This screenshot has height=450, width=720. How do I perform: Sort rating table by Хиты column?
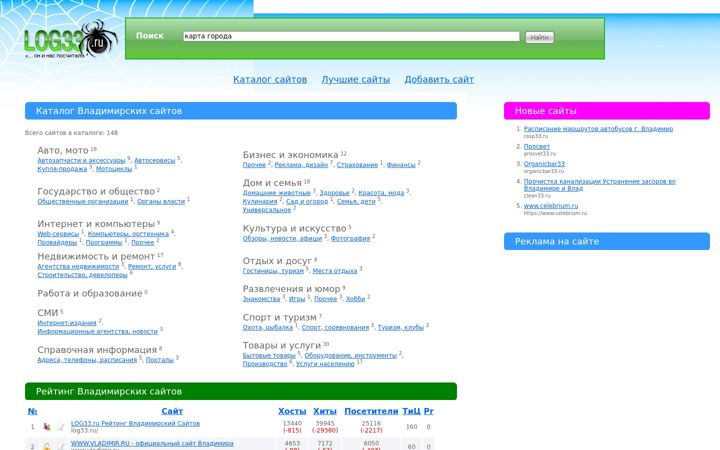click(325, 411)
